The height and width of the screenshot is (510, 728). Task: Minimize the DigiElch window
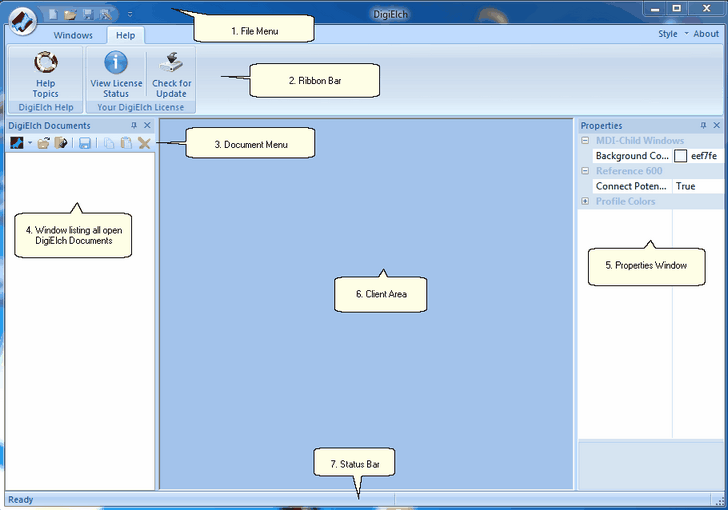click(x=655, y=8)
